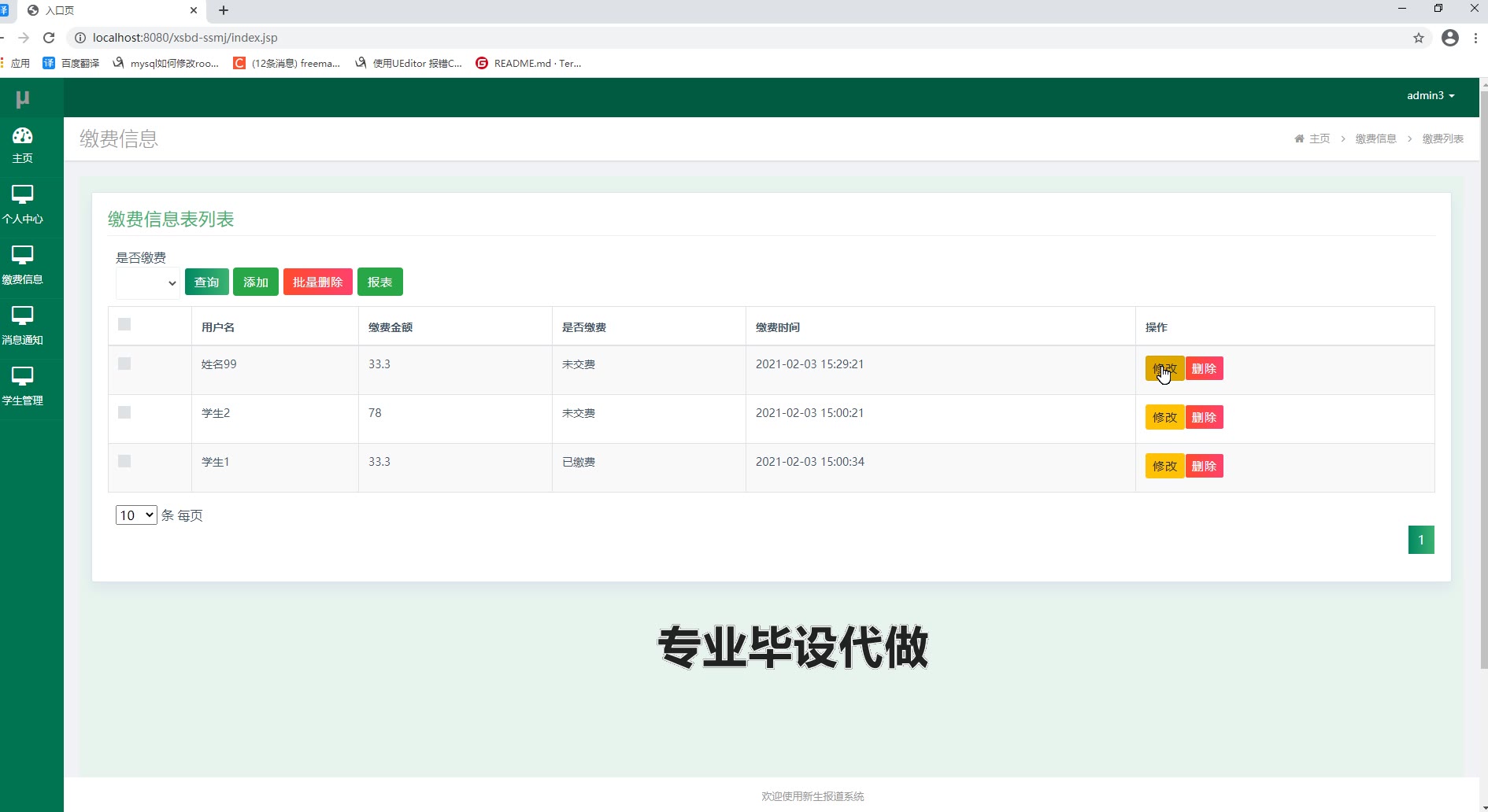Click 删除 for 学生2 row

(1205, 417)
